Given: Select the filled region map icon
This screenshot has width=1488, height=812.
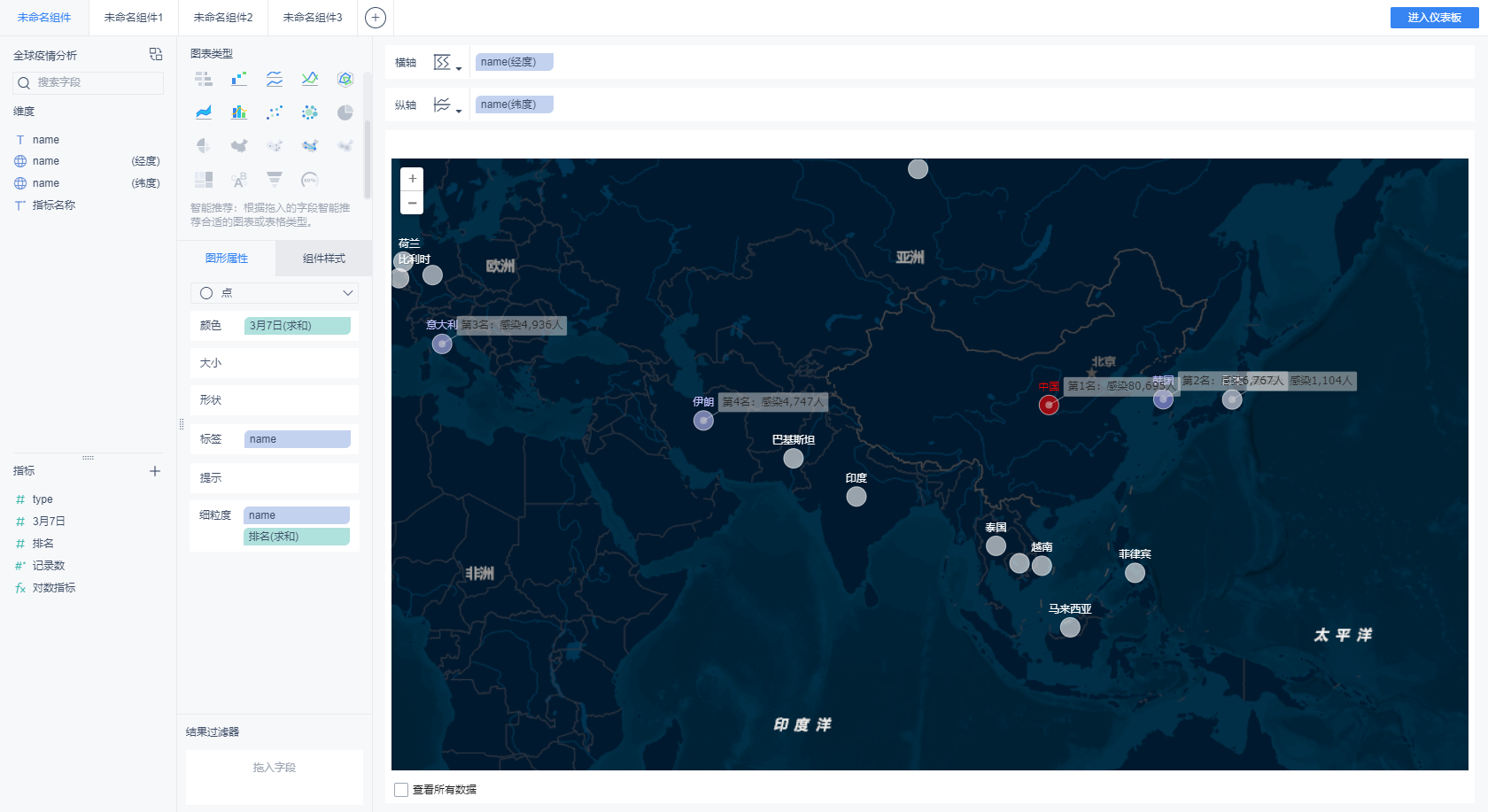Looking at the screenshot, I should (239, 145).
